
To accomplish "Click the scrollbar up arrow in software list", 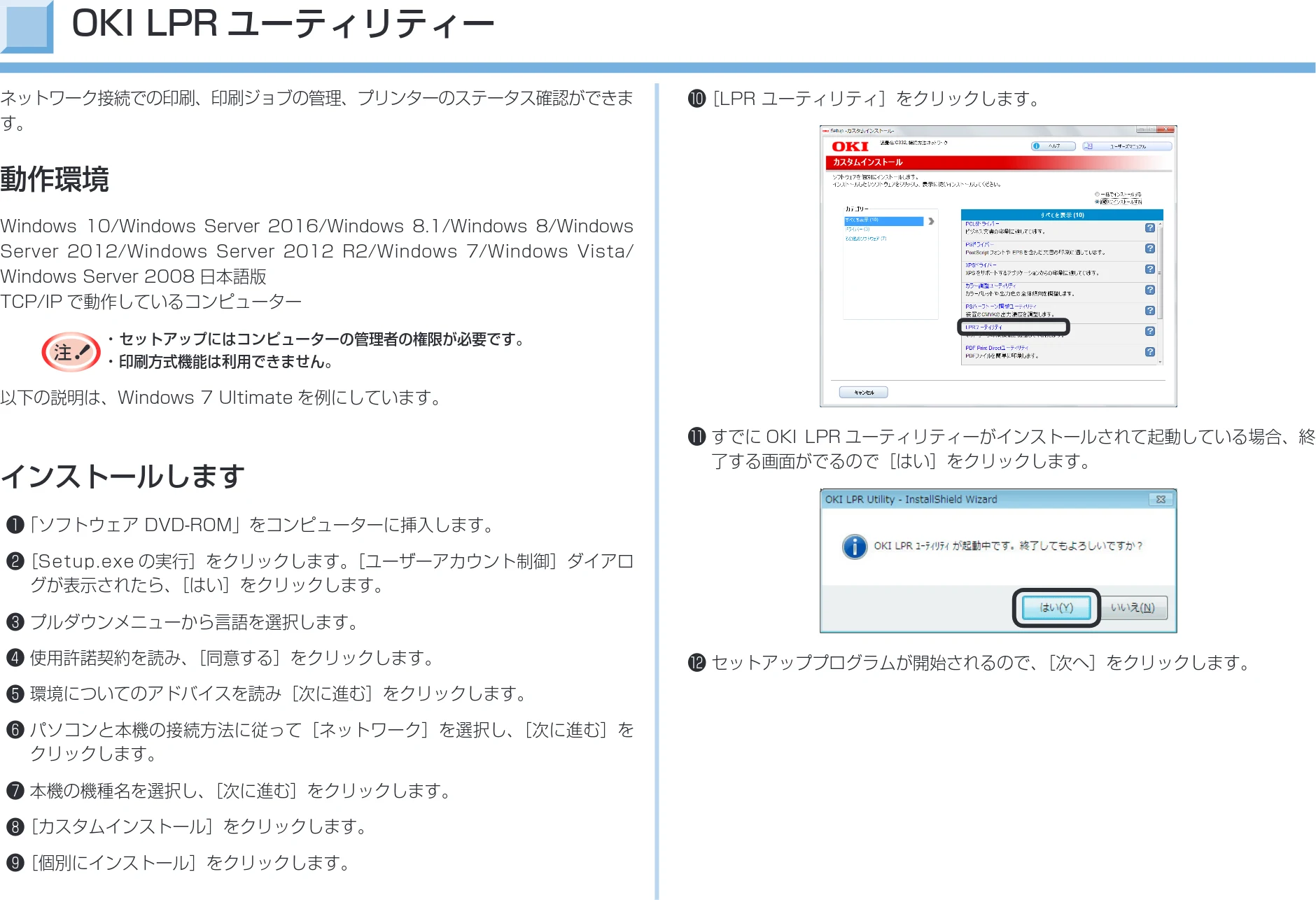I will (x=1160, y=224).
